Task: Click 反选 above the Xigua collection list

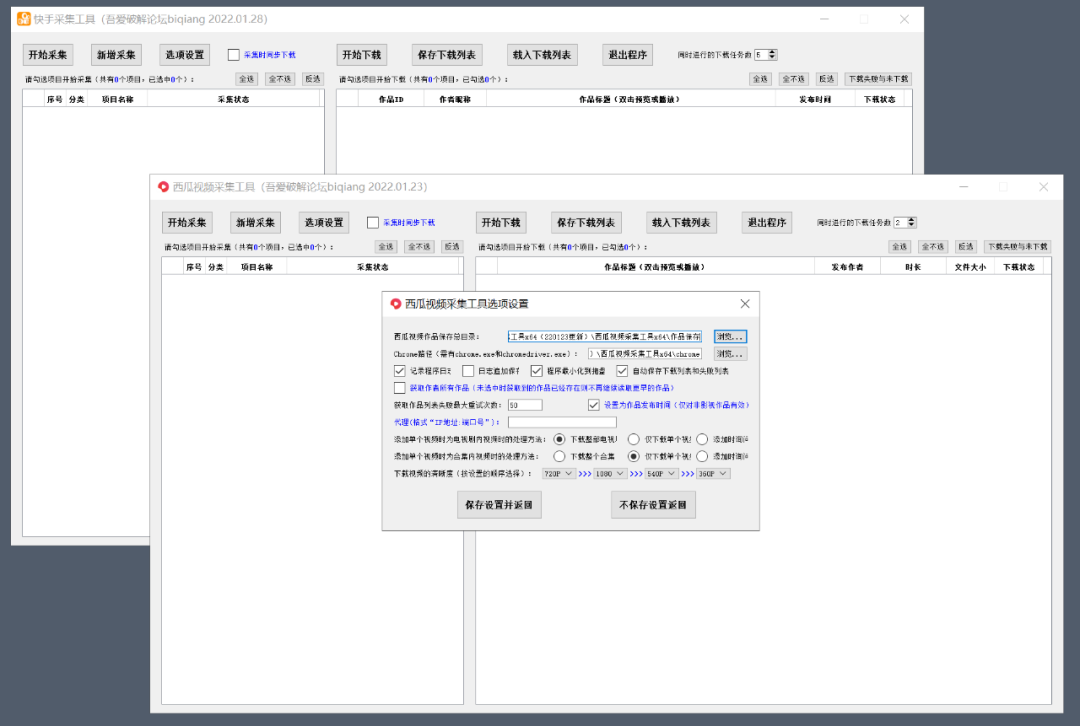Action: (x=452, y=247)
